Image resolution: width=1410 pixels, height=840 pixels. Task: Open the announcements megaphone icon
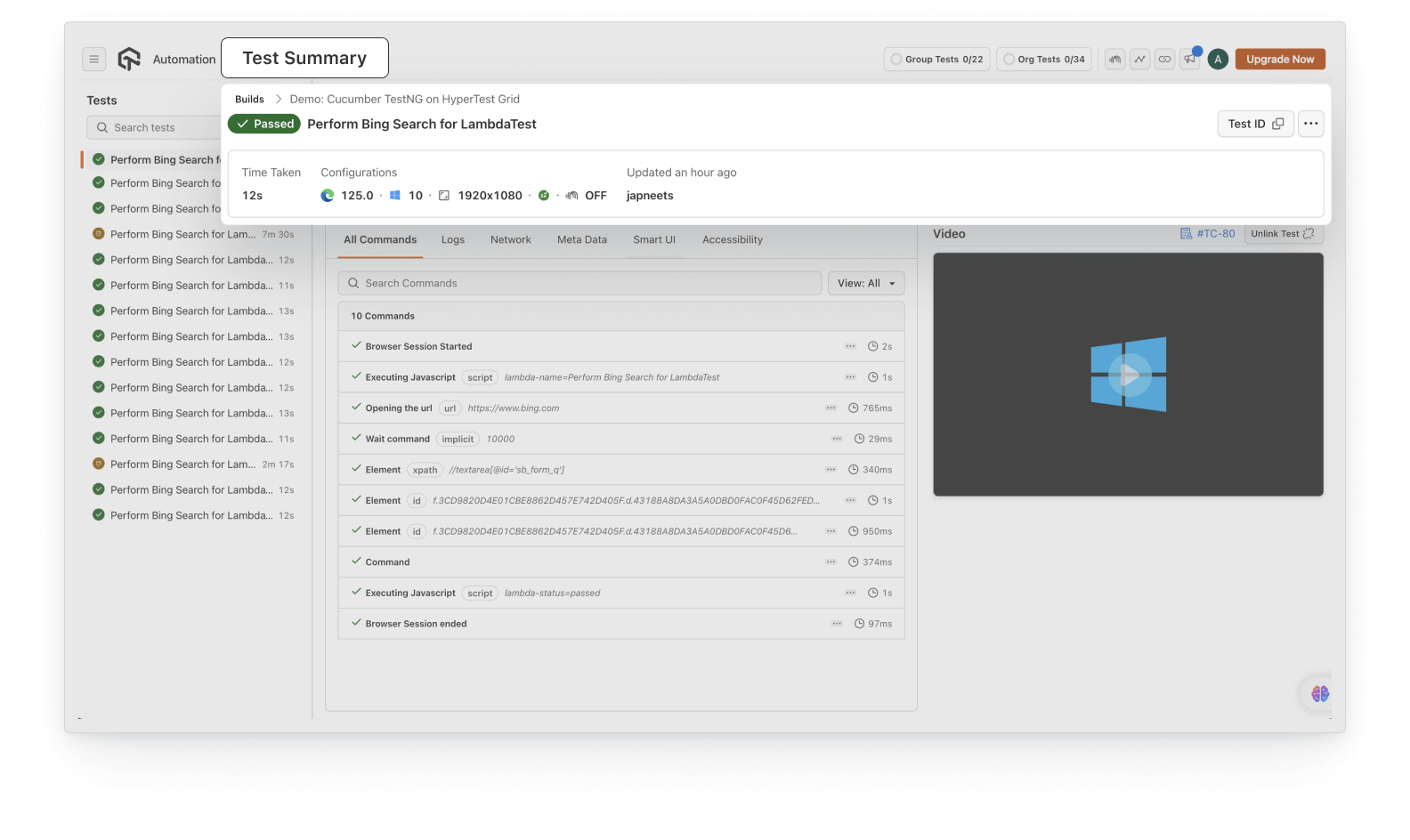[1189, 60]
